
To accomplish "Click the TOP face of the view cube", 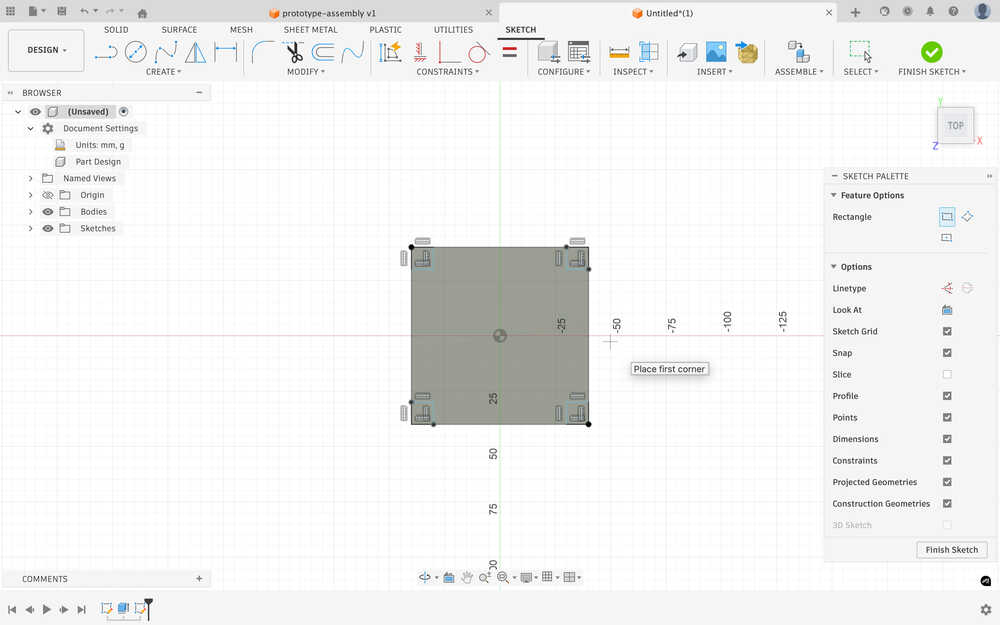I will pos(955,126).
